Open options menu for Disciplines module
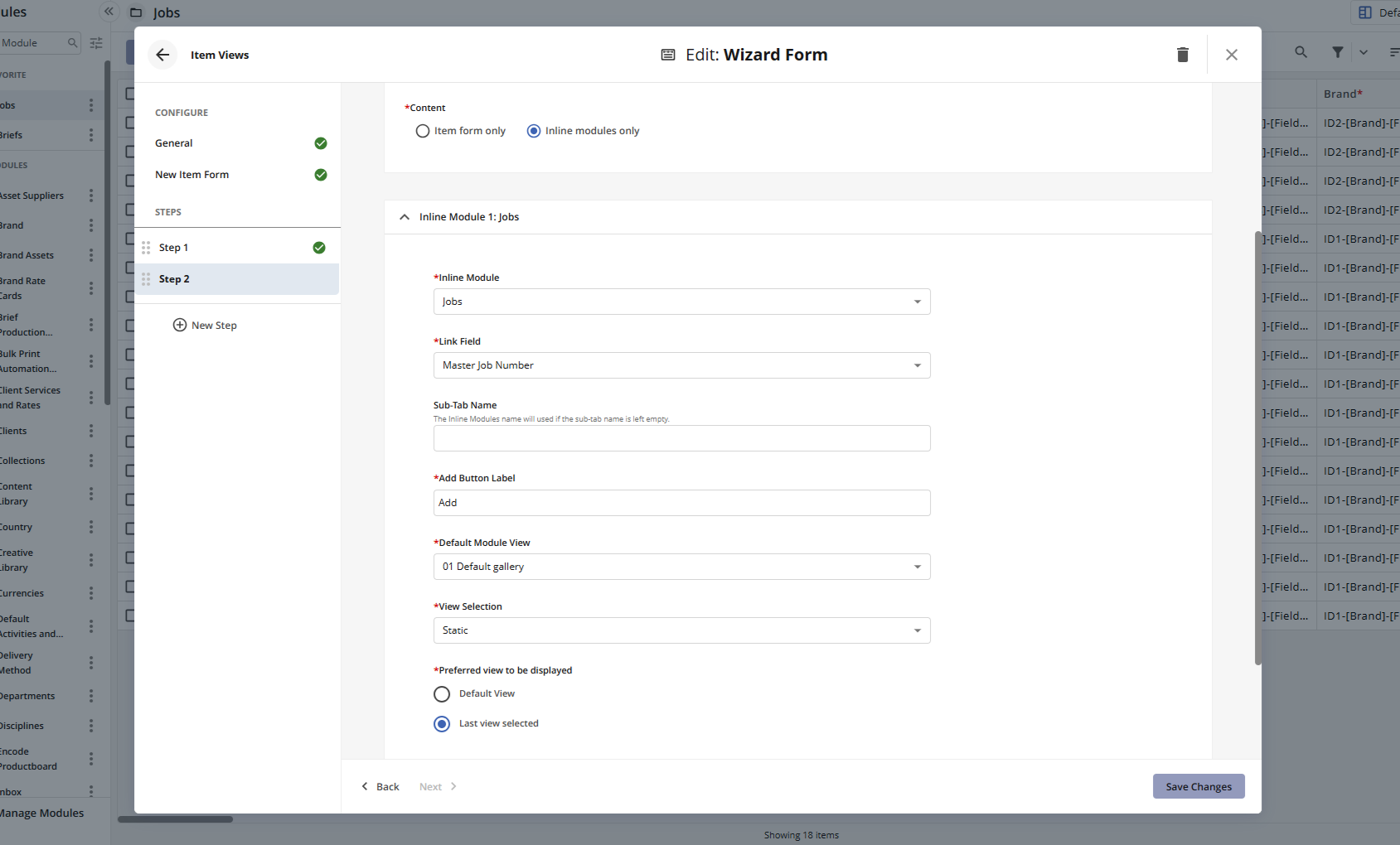The width and height of the screenshot is (1400, 845). click(91, 726)
